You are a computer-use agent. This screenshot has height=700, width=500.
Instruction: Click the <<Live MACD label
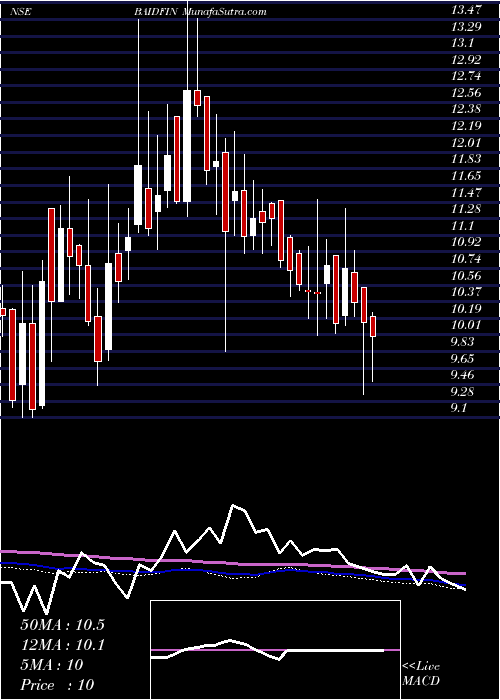[421, 674]
